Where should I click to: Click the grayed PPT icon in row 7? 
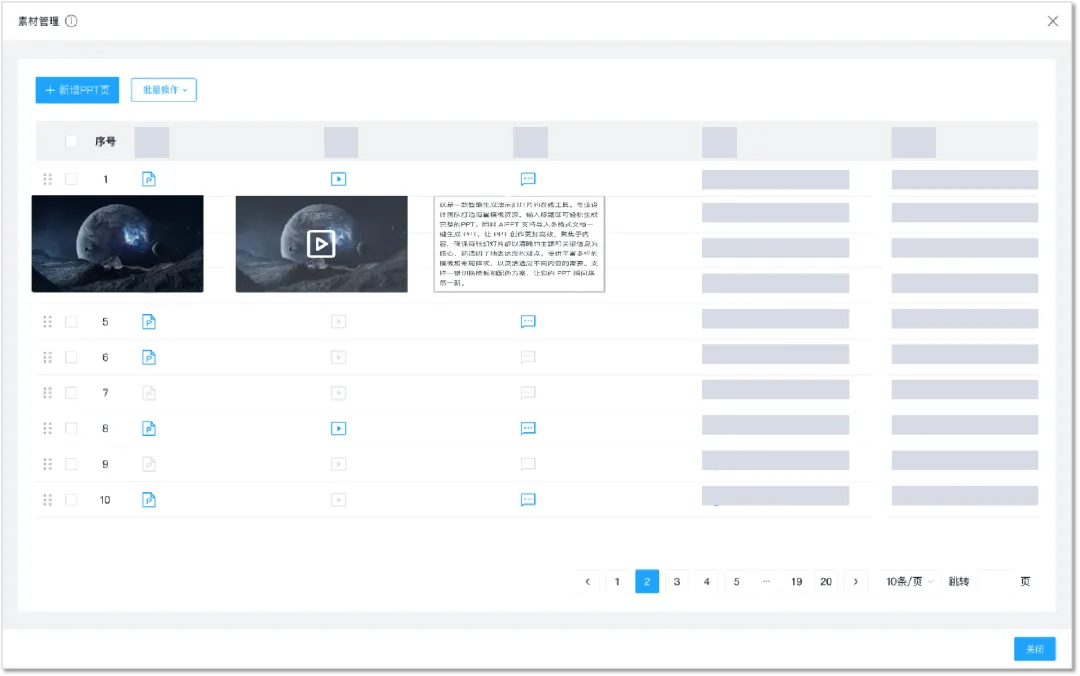pyautogui.click(x=149, y=393)
